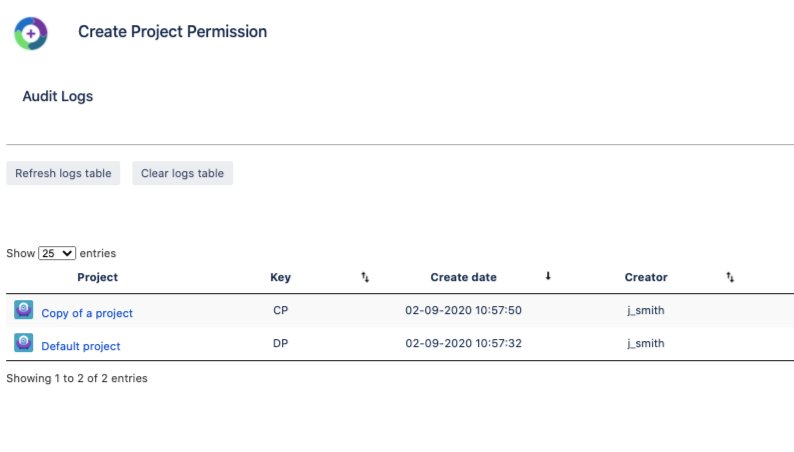The width and height of the screenshot is (794, 452).
Task: Click the sort arrows beside Creator column
Action: pos(730,277)
